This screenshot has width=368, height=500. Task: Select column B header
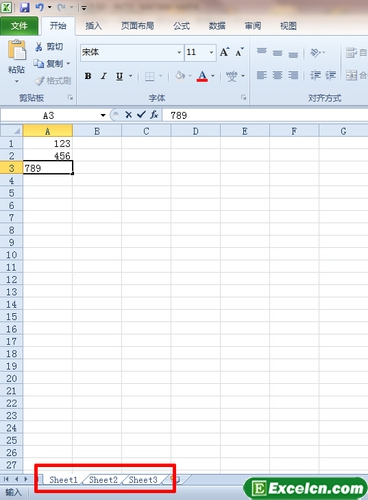(x=97, y=131)
